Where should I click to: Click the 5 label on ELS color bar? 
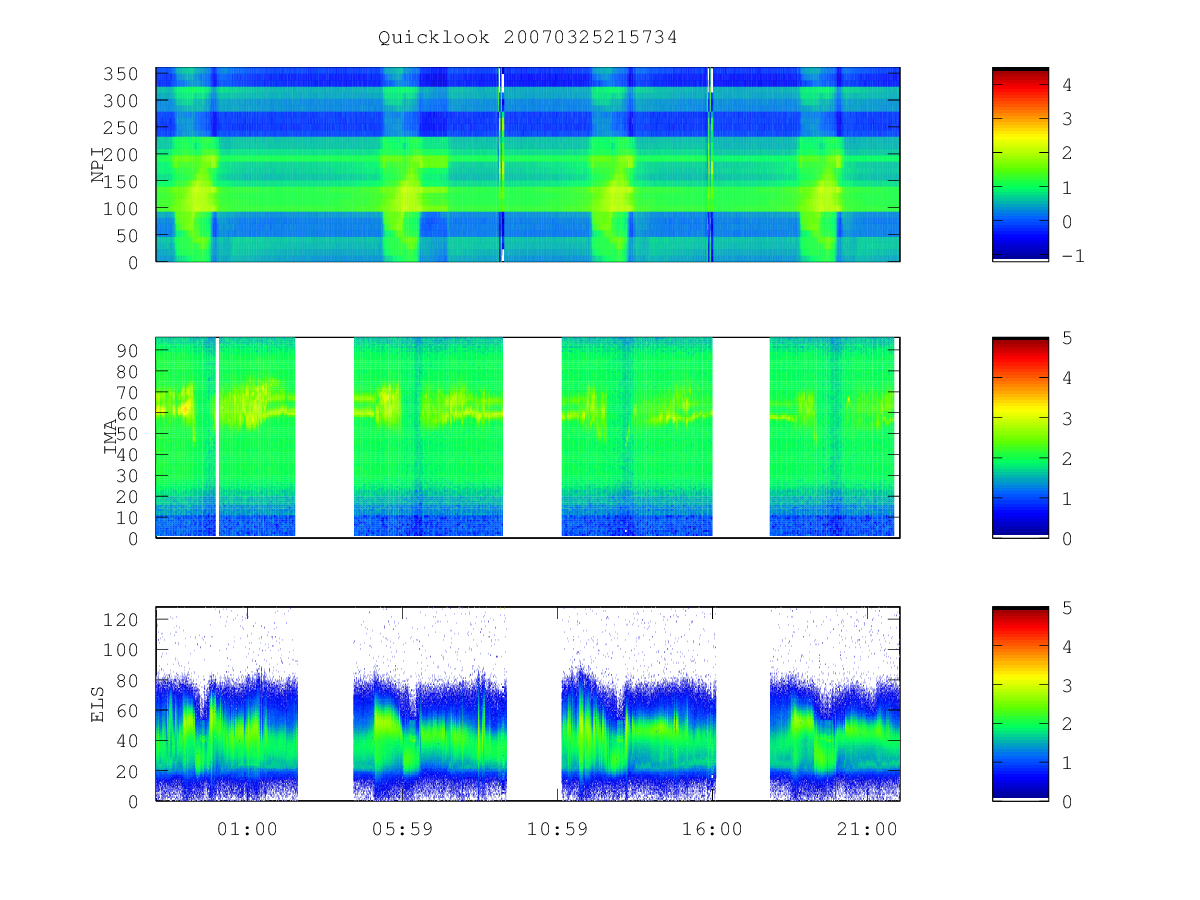tap(1068, 607)
